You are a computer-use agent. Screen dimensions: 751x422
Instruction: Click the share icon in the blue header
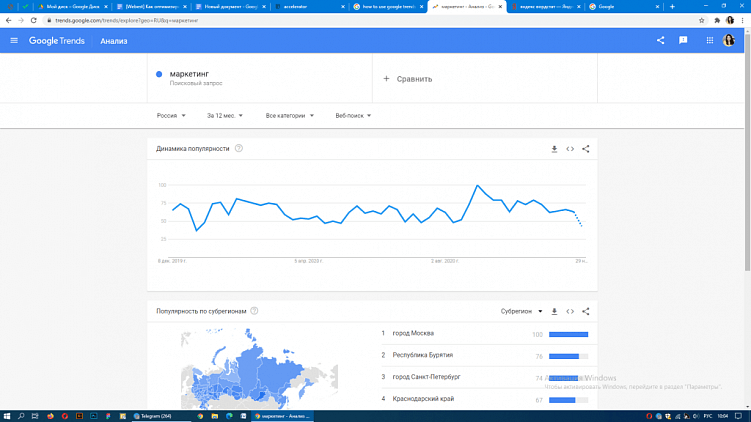click(x=660, y=41)
